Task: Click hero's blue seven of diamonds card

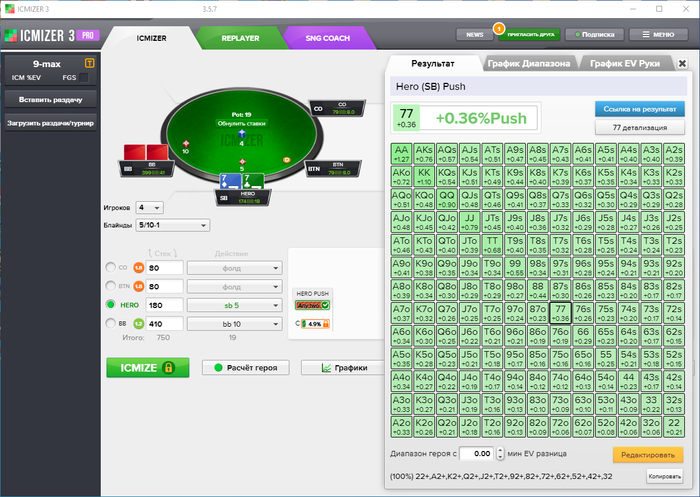Action: click(x=229, y=182)
